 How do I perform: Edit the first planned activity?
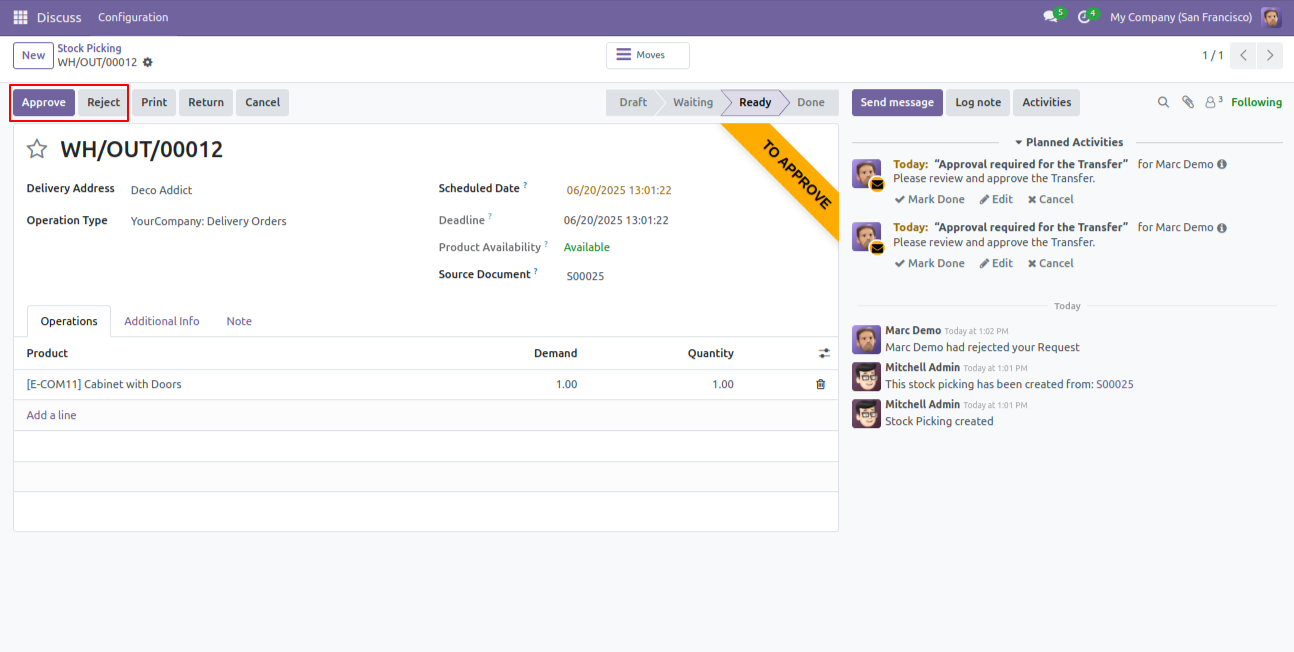[x=995, y=199]
